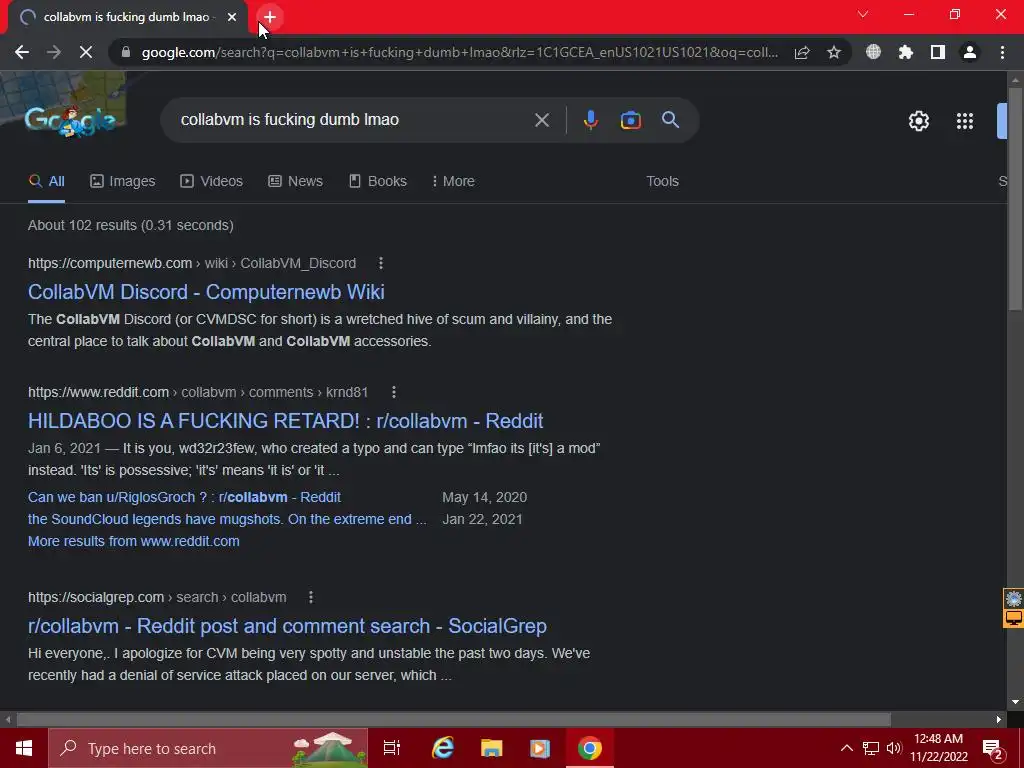
Task: Launch Internet Explorer from the taskbar
Action: click(443, 748)
